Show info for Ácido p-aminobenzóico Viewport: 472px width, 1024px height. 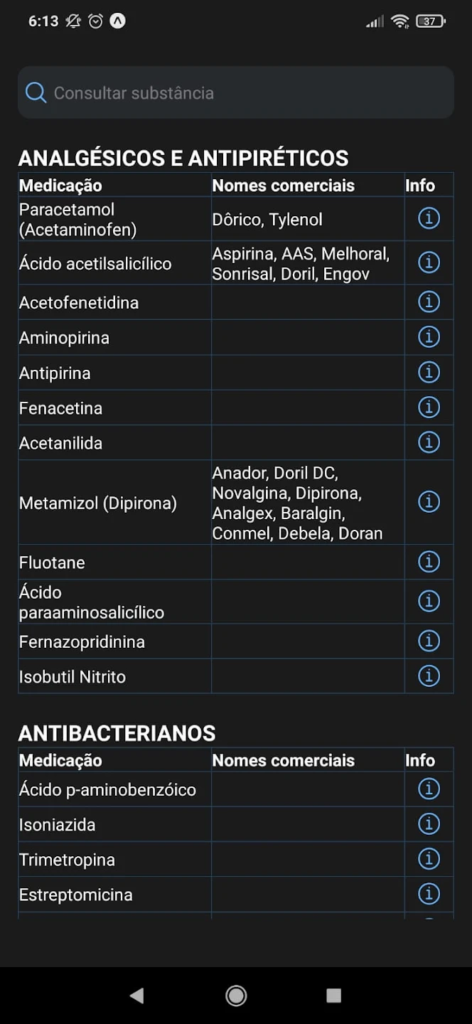coord(429,789)
